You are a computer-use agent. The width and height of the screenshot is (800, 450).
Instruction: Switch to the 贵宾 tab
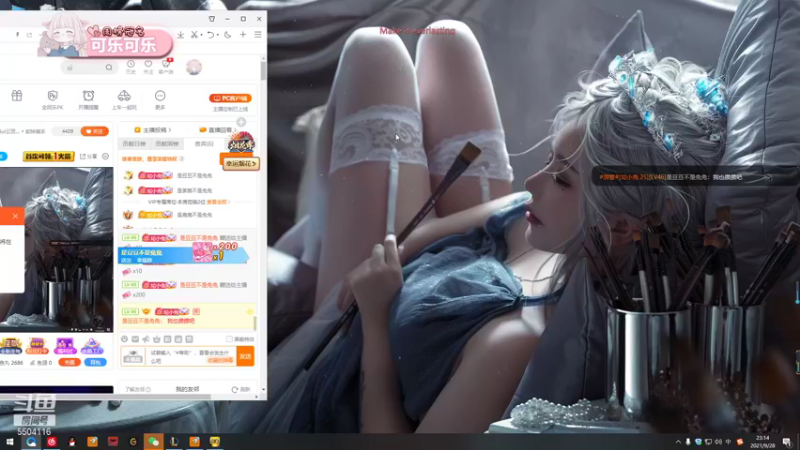tap(204, 144)
